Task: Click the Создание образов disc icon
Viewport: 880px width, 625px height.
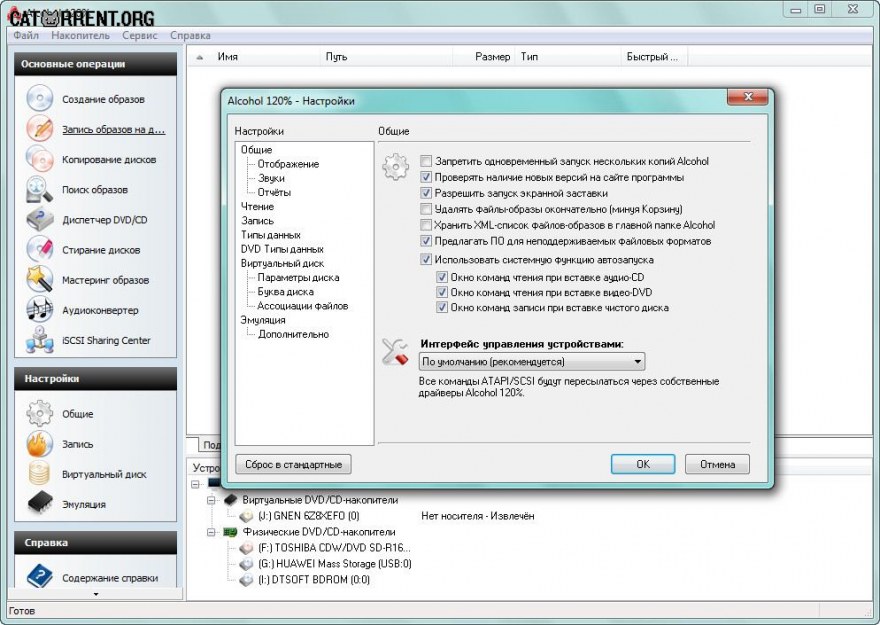Action: [x=39, y=99]
